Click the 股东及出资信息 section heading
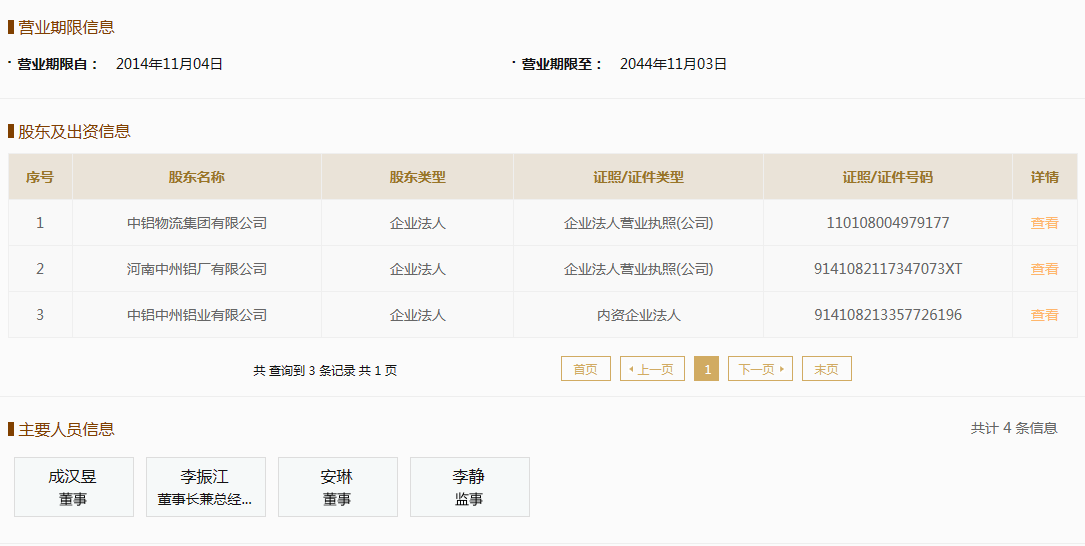The width and height of the screenshot is (1085, 546). coord(74,131)
